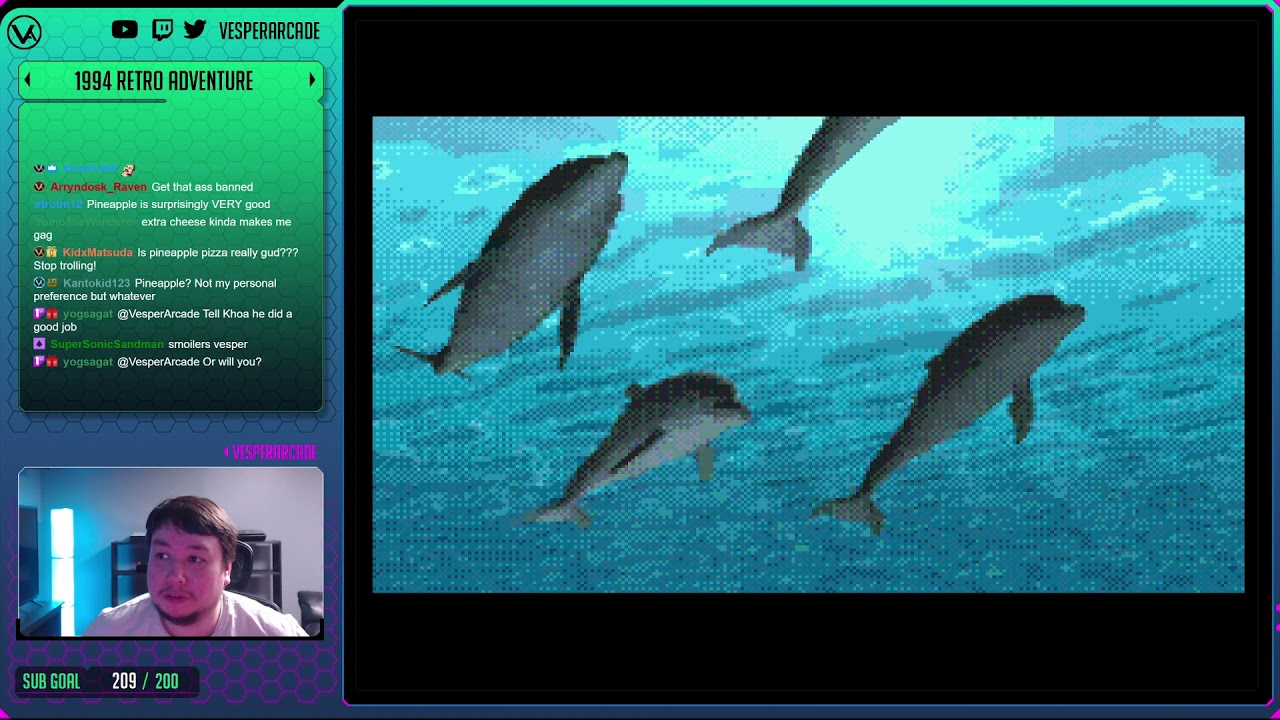Click 'Not my personal preference but whatever' message
Image resolution: width=1280 pixels, height=720 pixels.
[x=155, y=290]
